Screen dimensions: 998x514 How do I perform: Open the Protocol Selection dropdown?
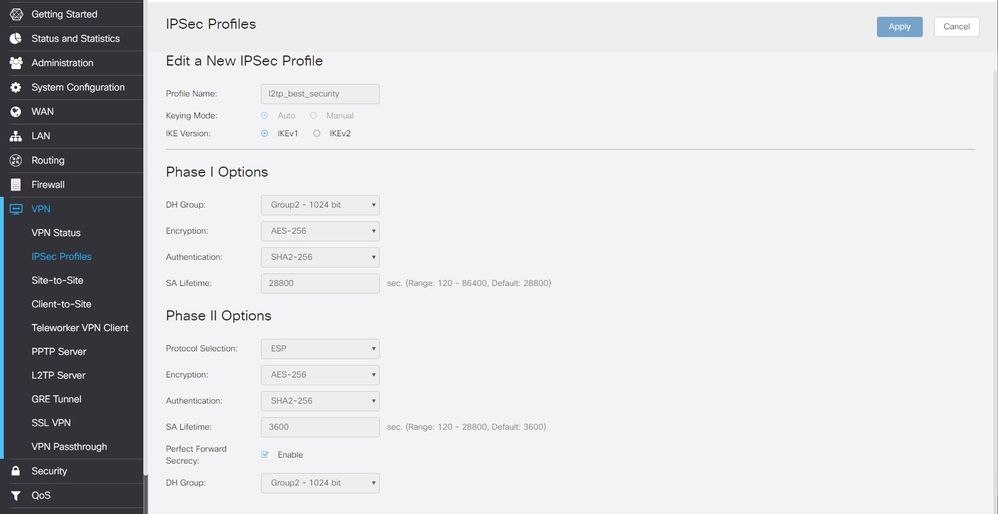[x=319, y=349]
